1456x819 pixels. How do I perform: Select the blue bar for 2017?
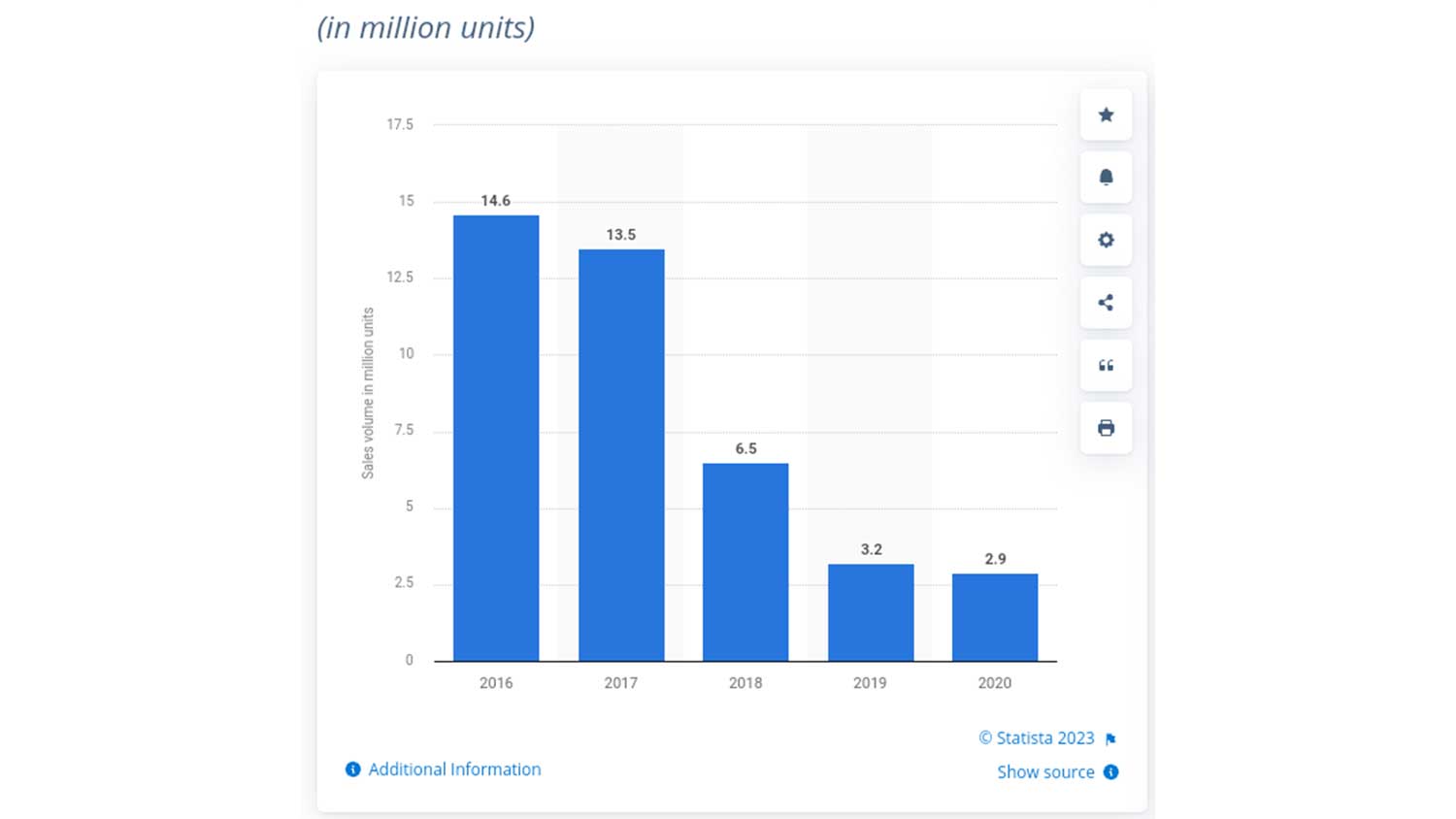pyautogui.click(x=621, y=456)
